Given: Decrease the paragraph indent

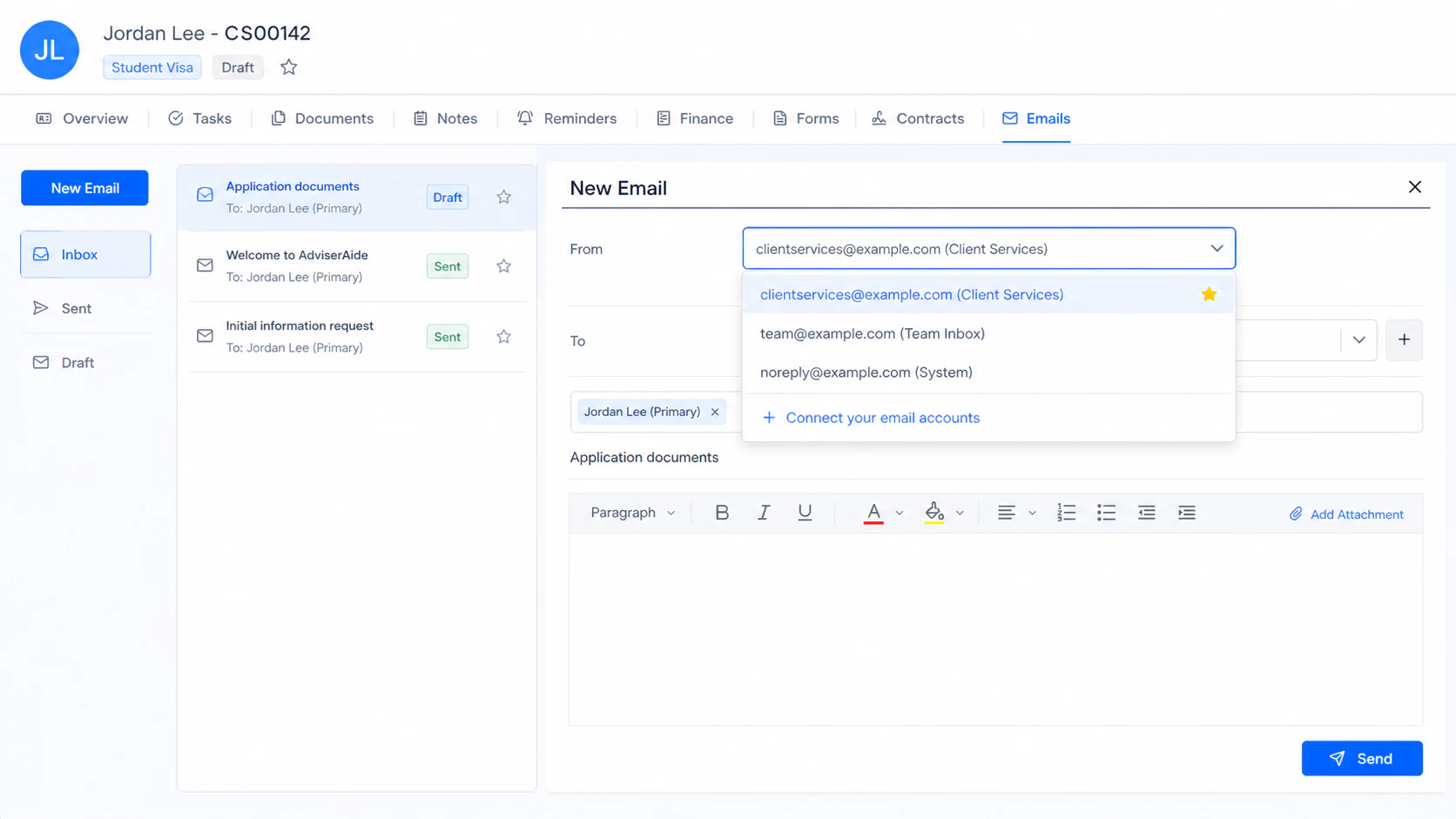Looking at the screenshot, I should pyautogui.click(x=1147, y=513).
